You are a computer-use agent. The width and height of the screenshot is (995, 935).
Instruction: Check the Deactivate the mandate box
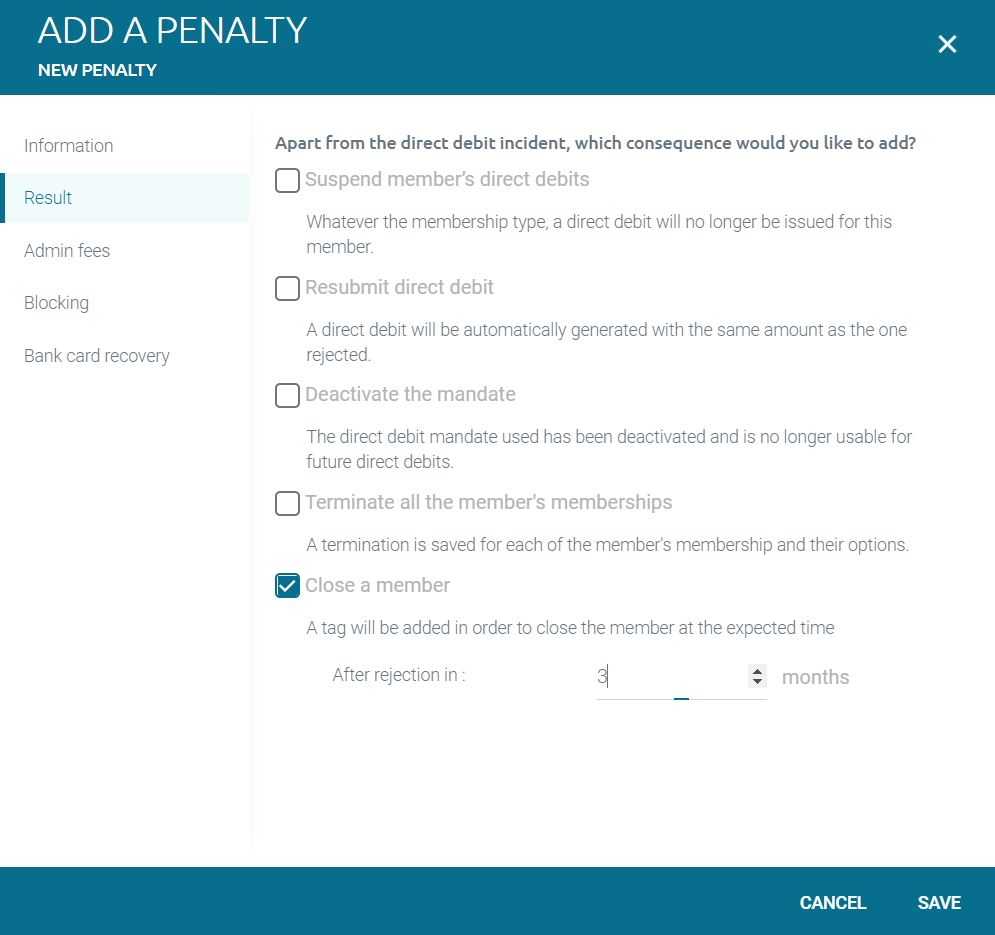[287, 395]
